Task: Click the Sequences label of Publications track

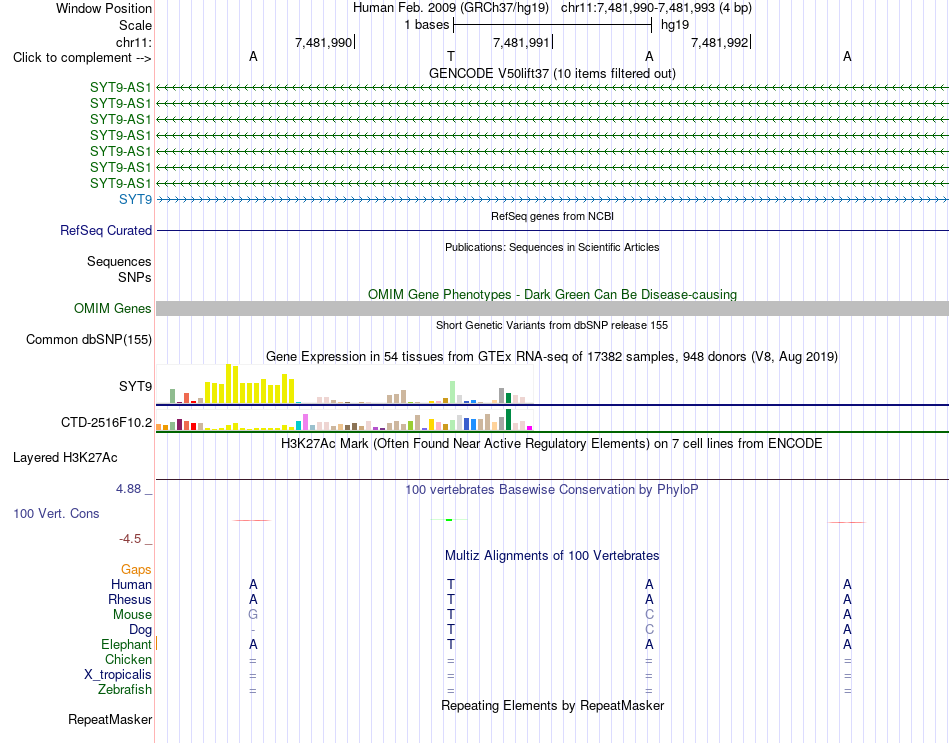Action: click(119, 261)
